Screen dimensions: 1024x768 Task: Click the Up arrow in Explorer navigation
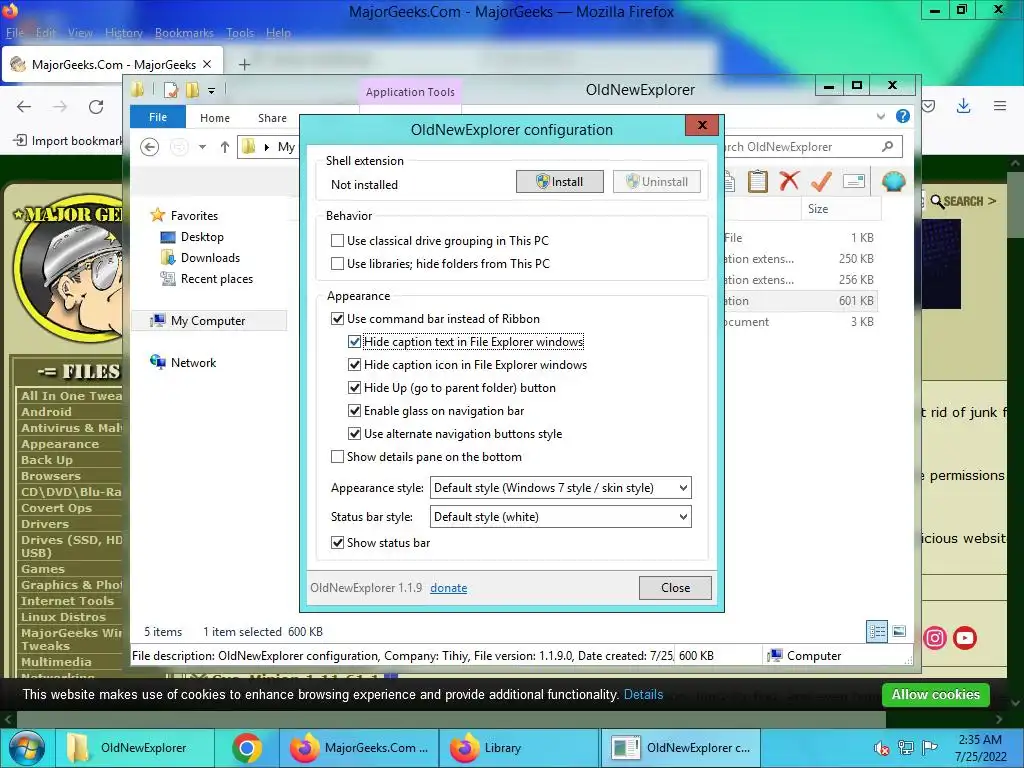[x=225, y=147]
